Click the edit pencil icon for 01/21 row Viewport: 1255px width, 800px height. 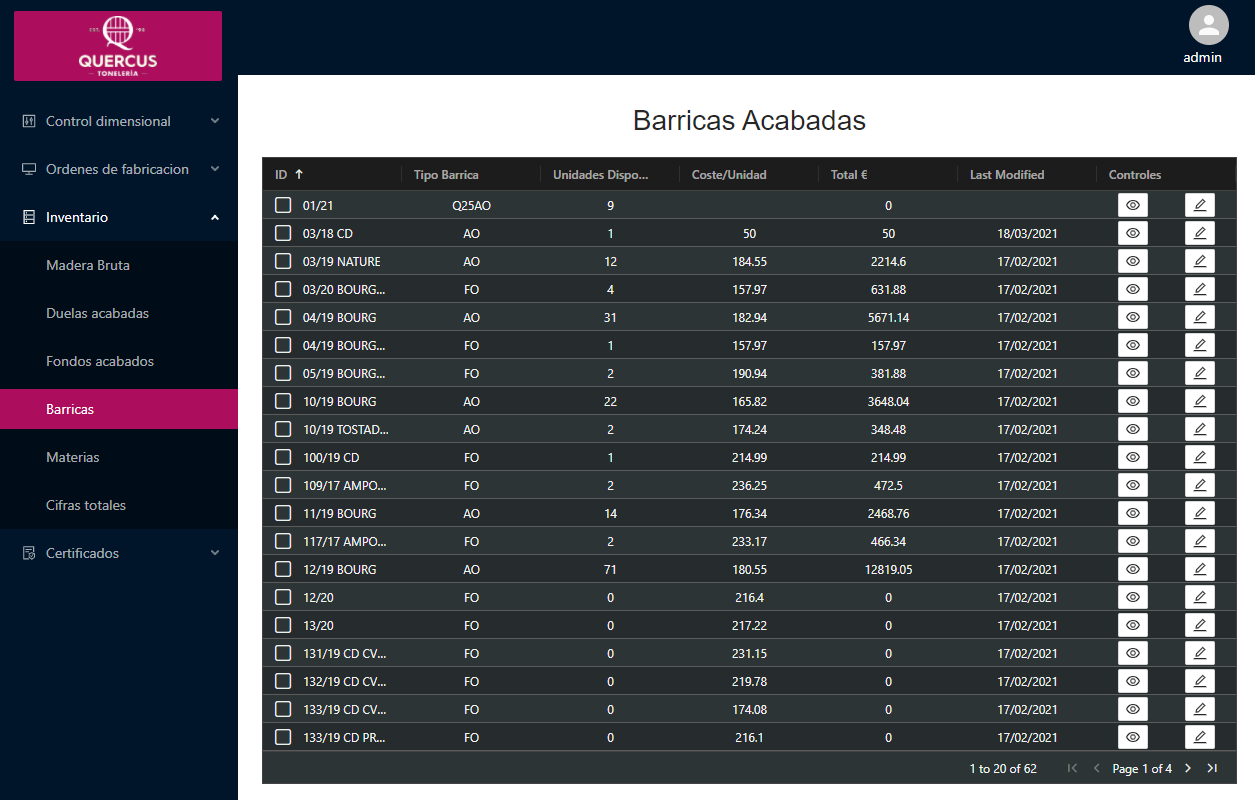click(x=1199, y=205)
